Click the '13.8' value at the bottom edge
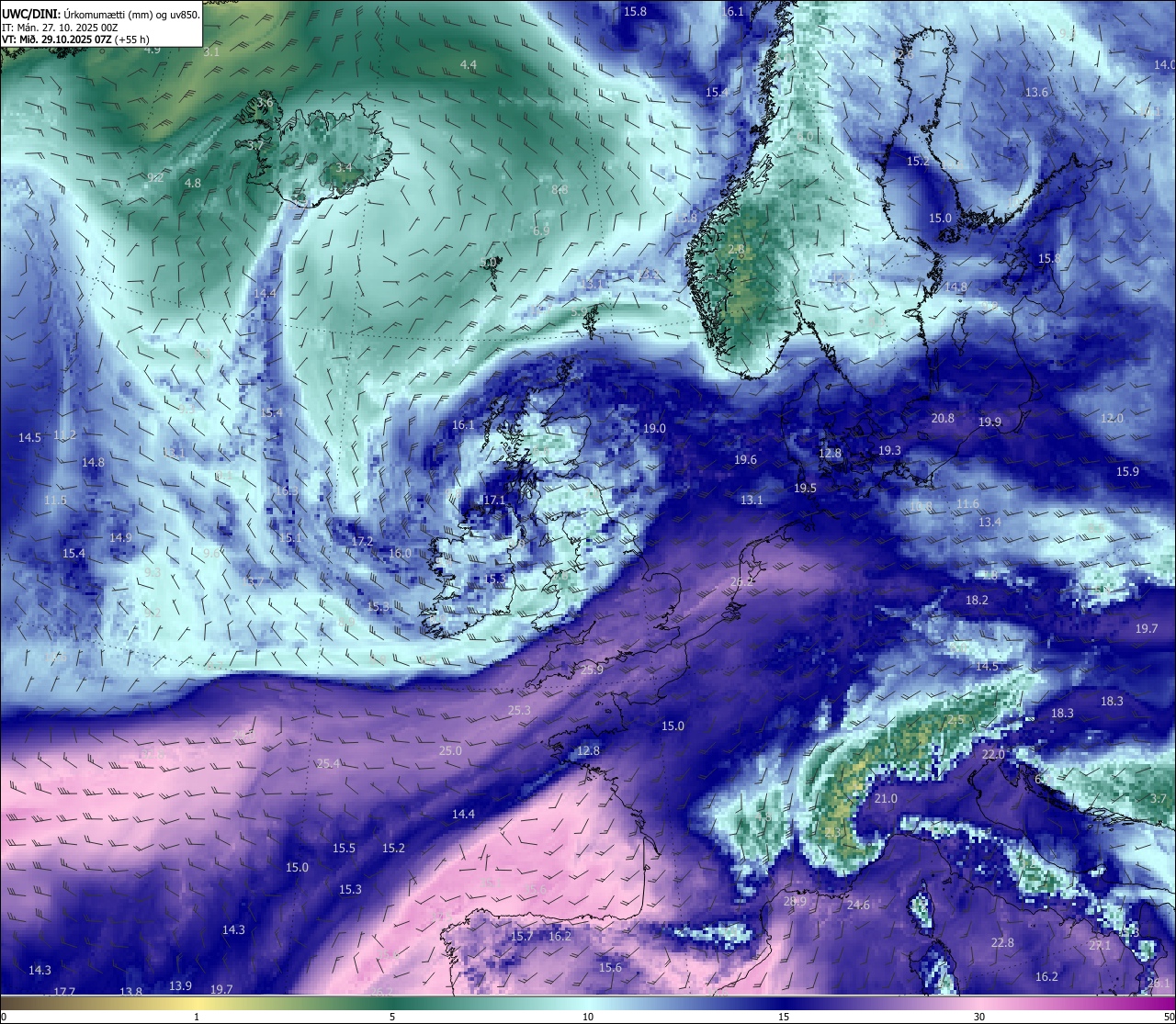Viewport: 1176px width, 1024px height. (x=130, y=992)
